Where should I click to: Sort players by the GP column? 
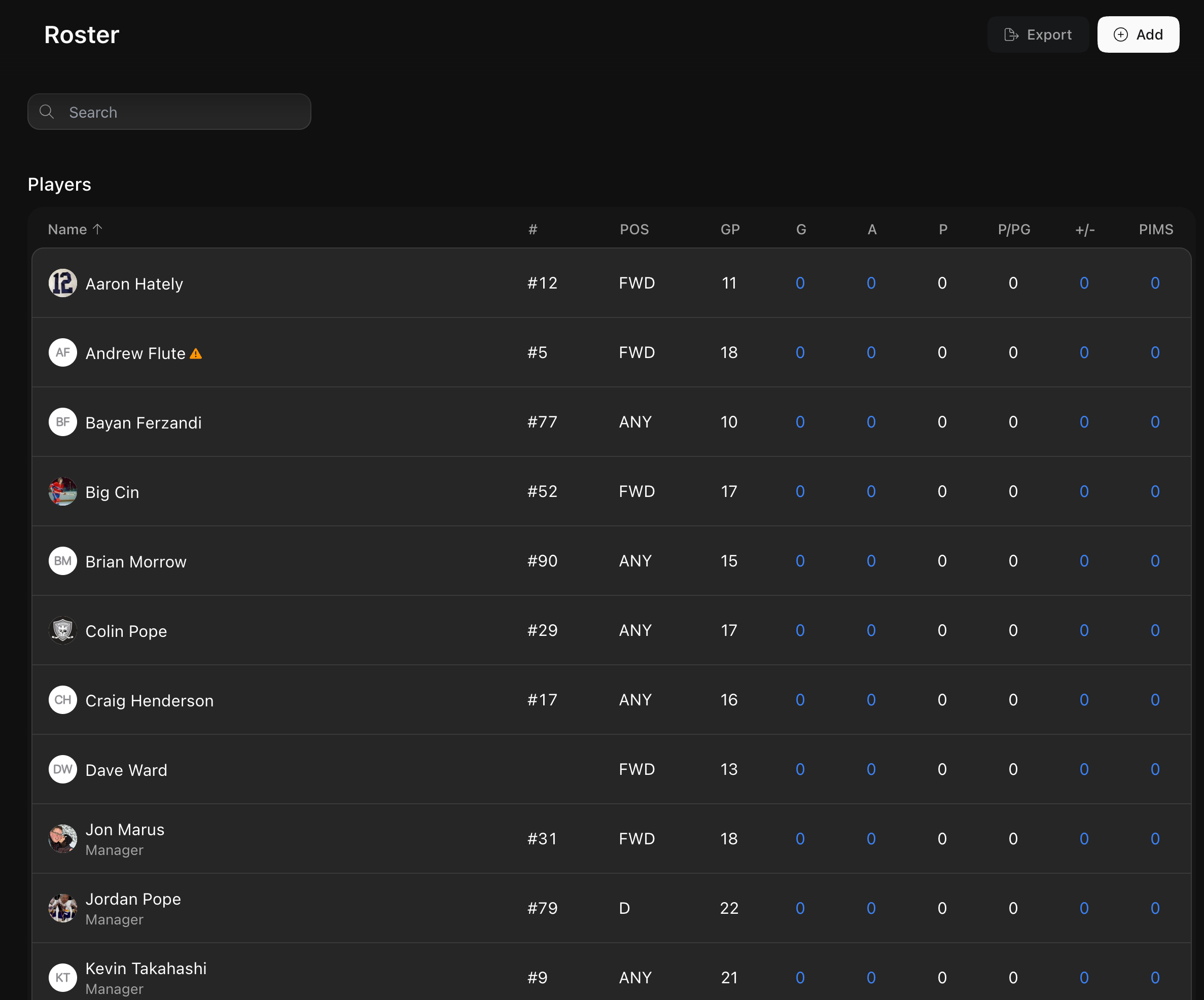729,229
